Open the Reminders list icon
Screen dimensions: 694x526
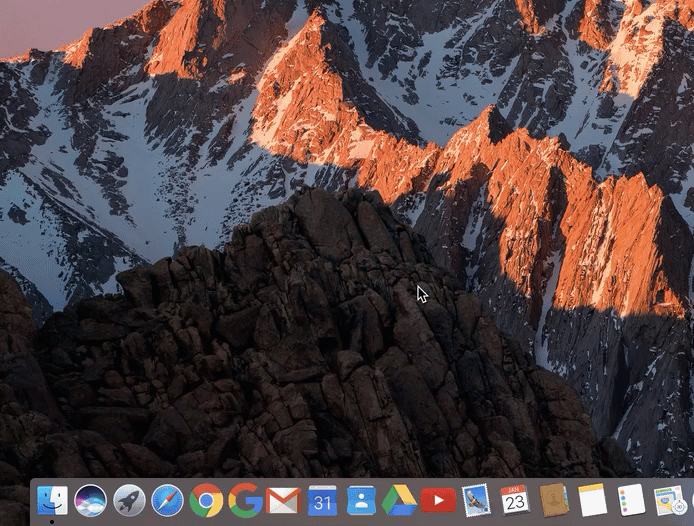click(x=631, y=500)
